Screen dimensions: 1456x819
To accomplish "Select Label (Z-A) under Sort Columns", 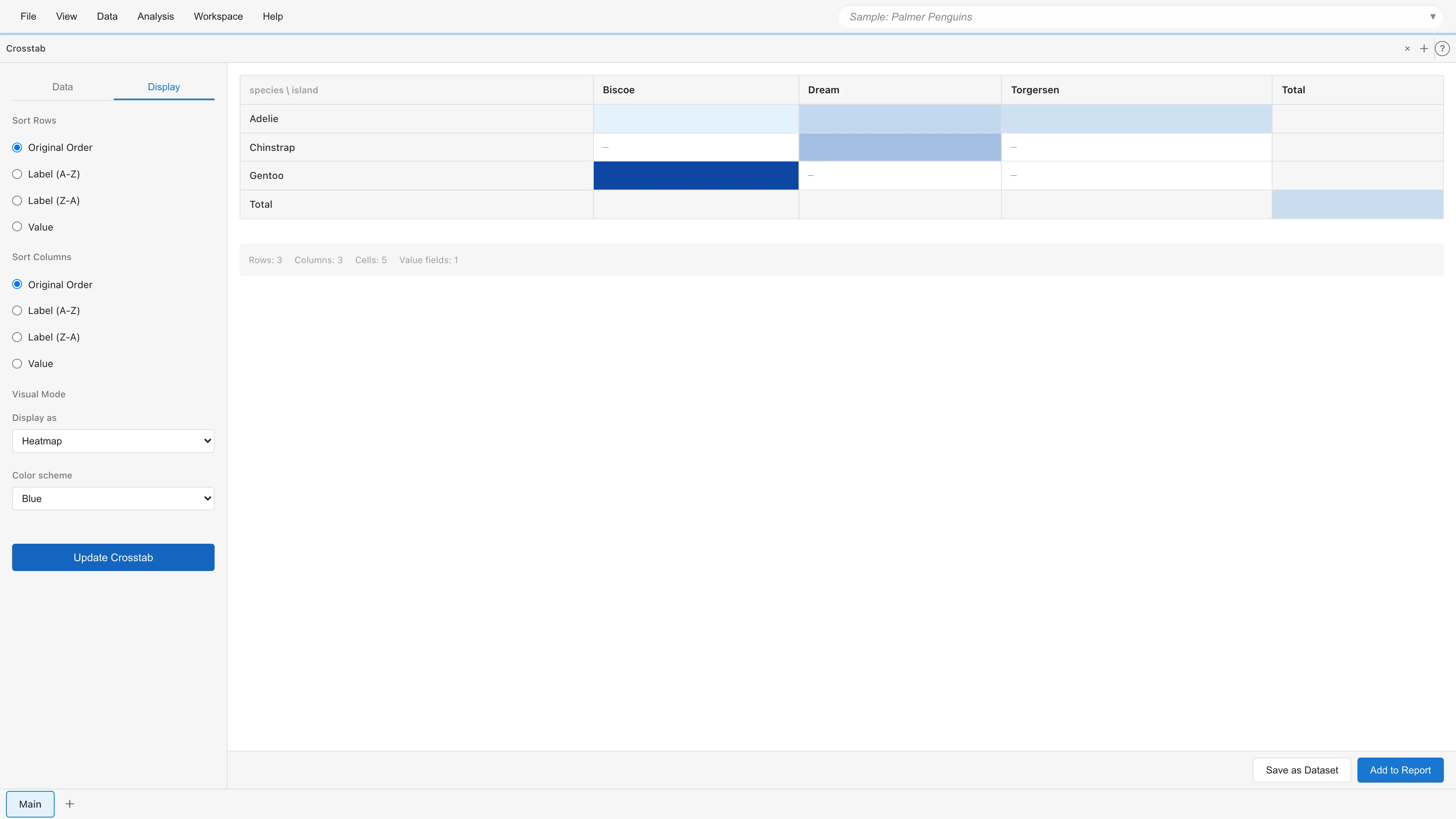I will [17, 337].
